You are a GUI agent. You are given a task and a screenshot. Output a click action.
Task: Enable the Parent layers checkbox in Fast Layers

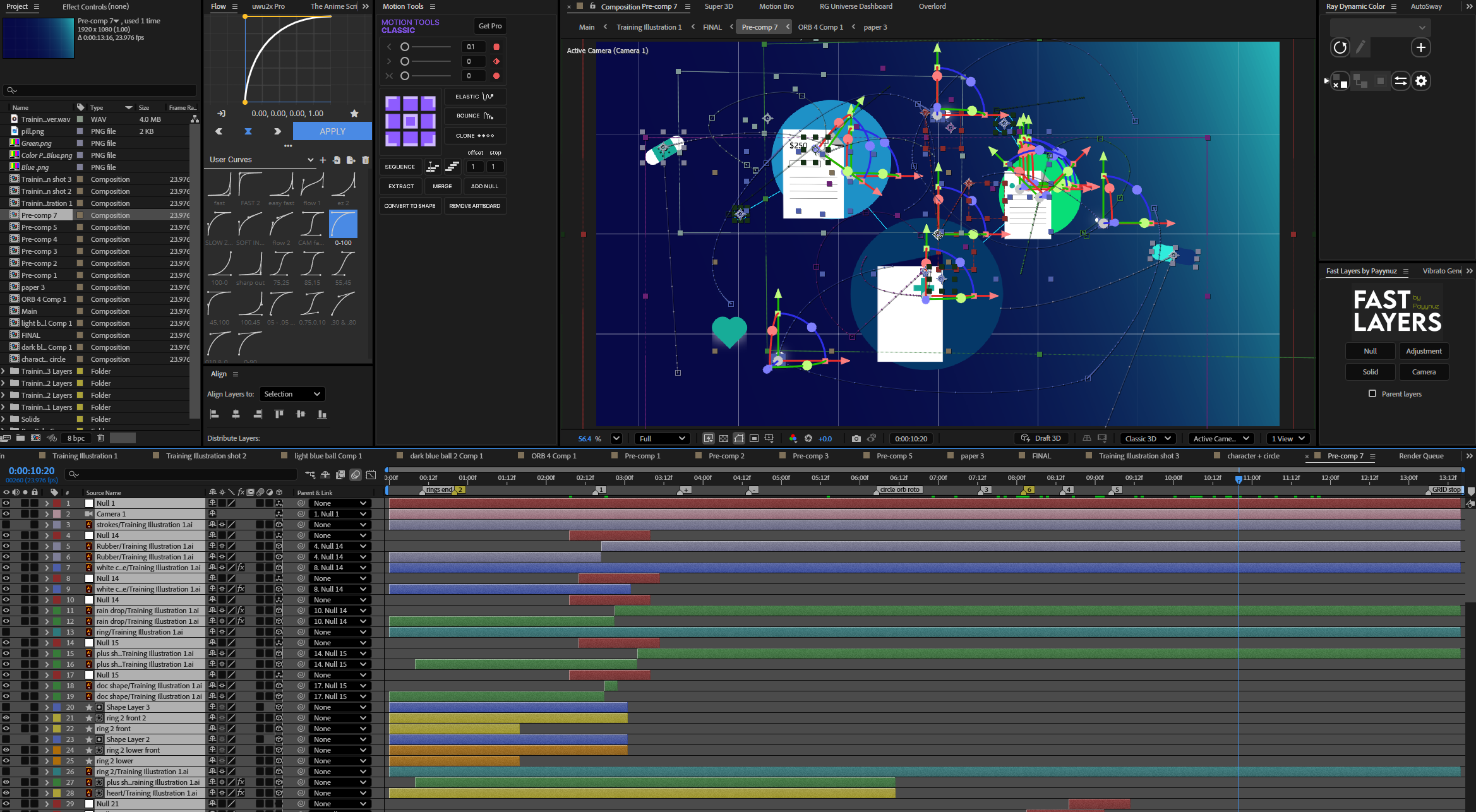click(1372, 393)
